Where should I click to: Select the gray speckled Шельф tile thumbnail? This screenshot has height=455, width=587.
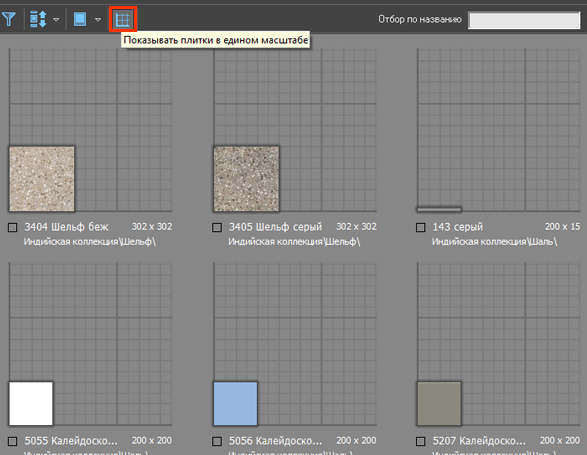point(246,179)
